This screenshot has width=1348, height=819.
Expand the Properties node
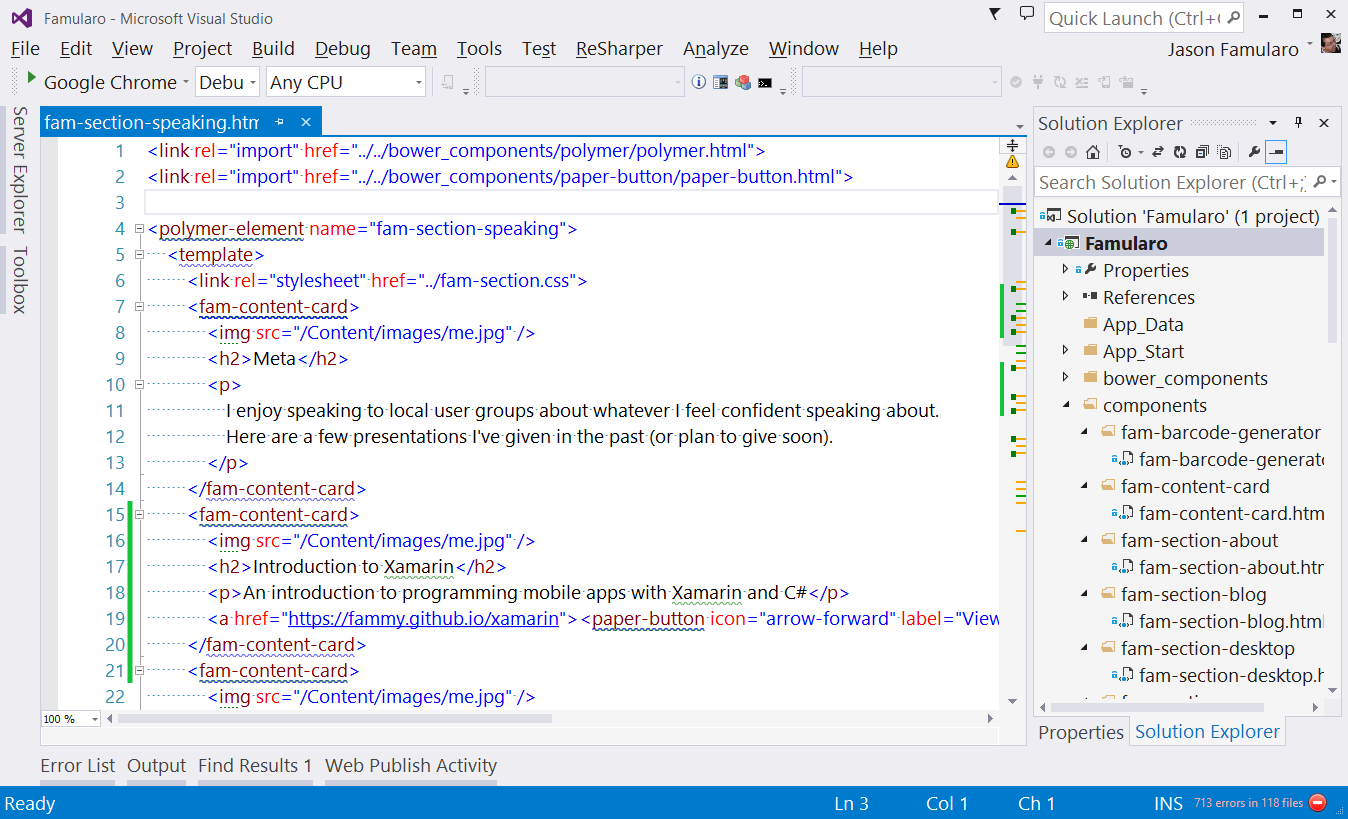pyautogui.click(x=1065, y=270)
